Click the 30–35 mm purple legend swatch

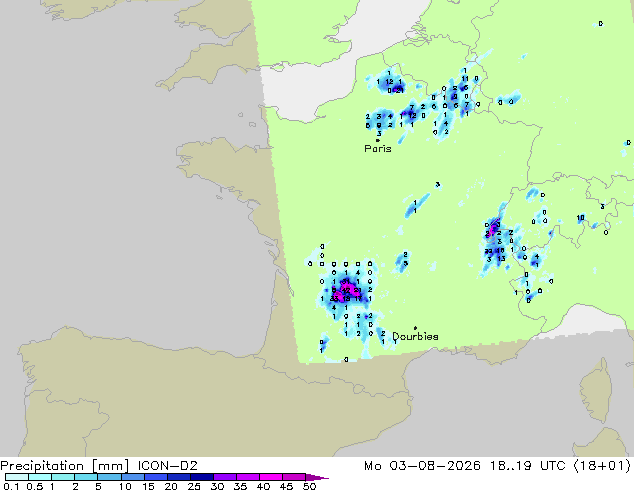(224, 477)
